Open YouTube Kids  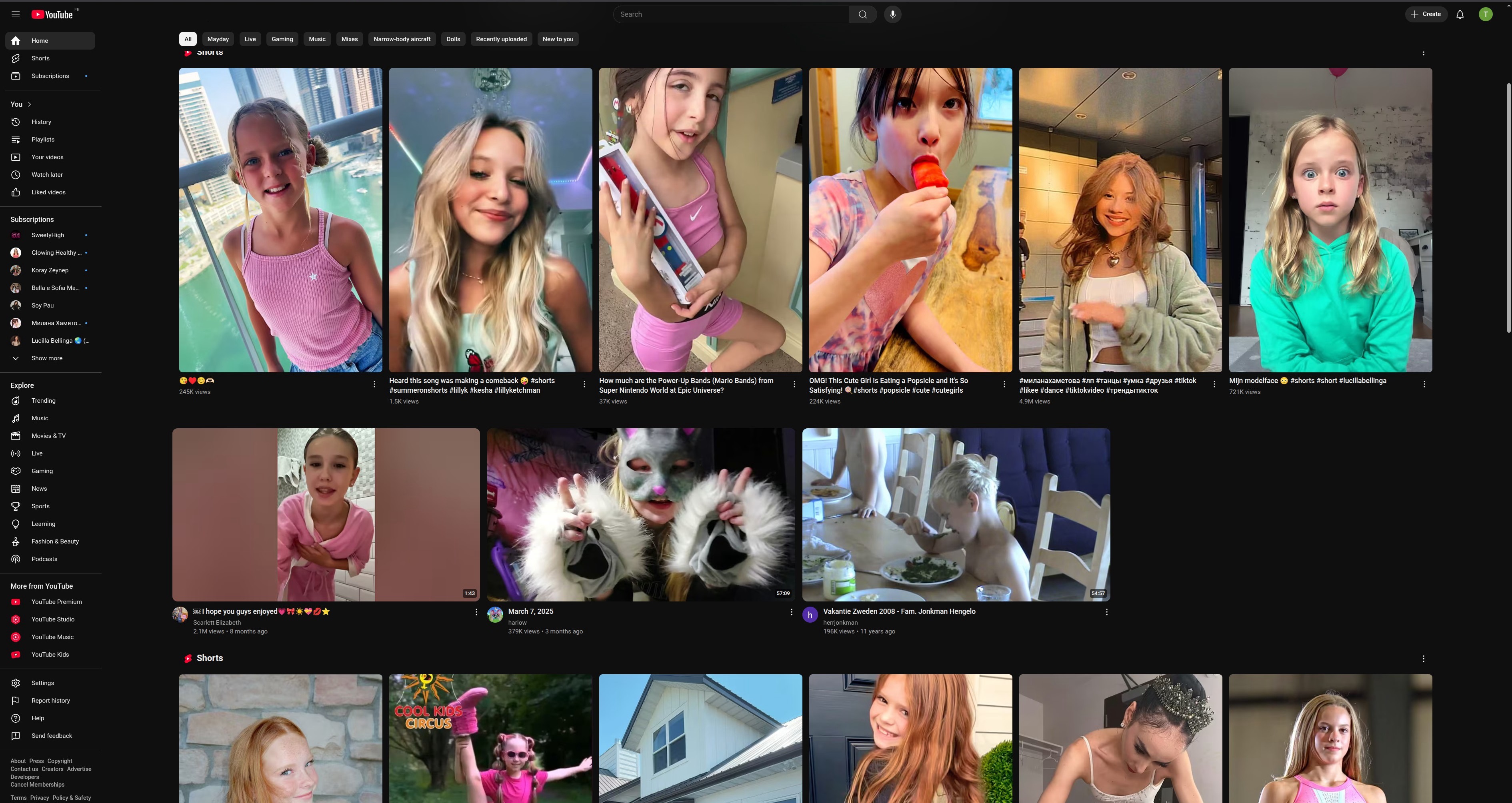coord(50,655)
